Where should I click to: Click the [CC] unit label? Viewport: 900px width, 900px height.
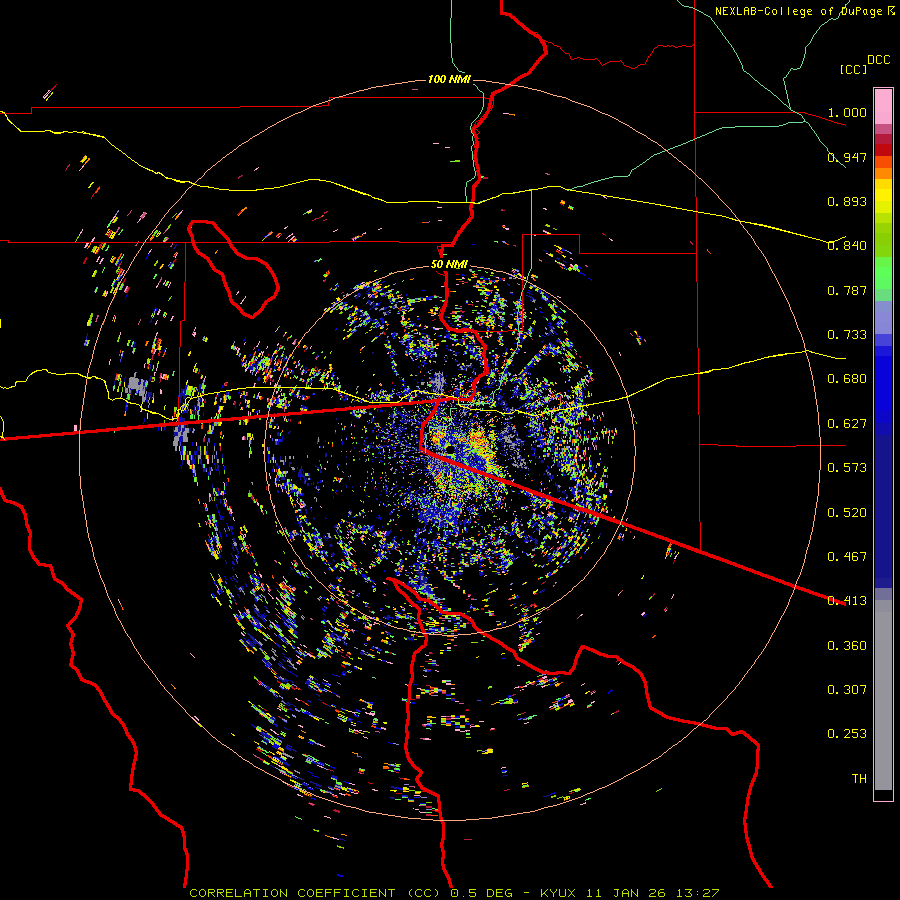coord(853,69)
